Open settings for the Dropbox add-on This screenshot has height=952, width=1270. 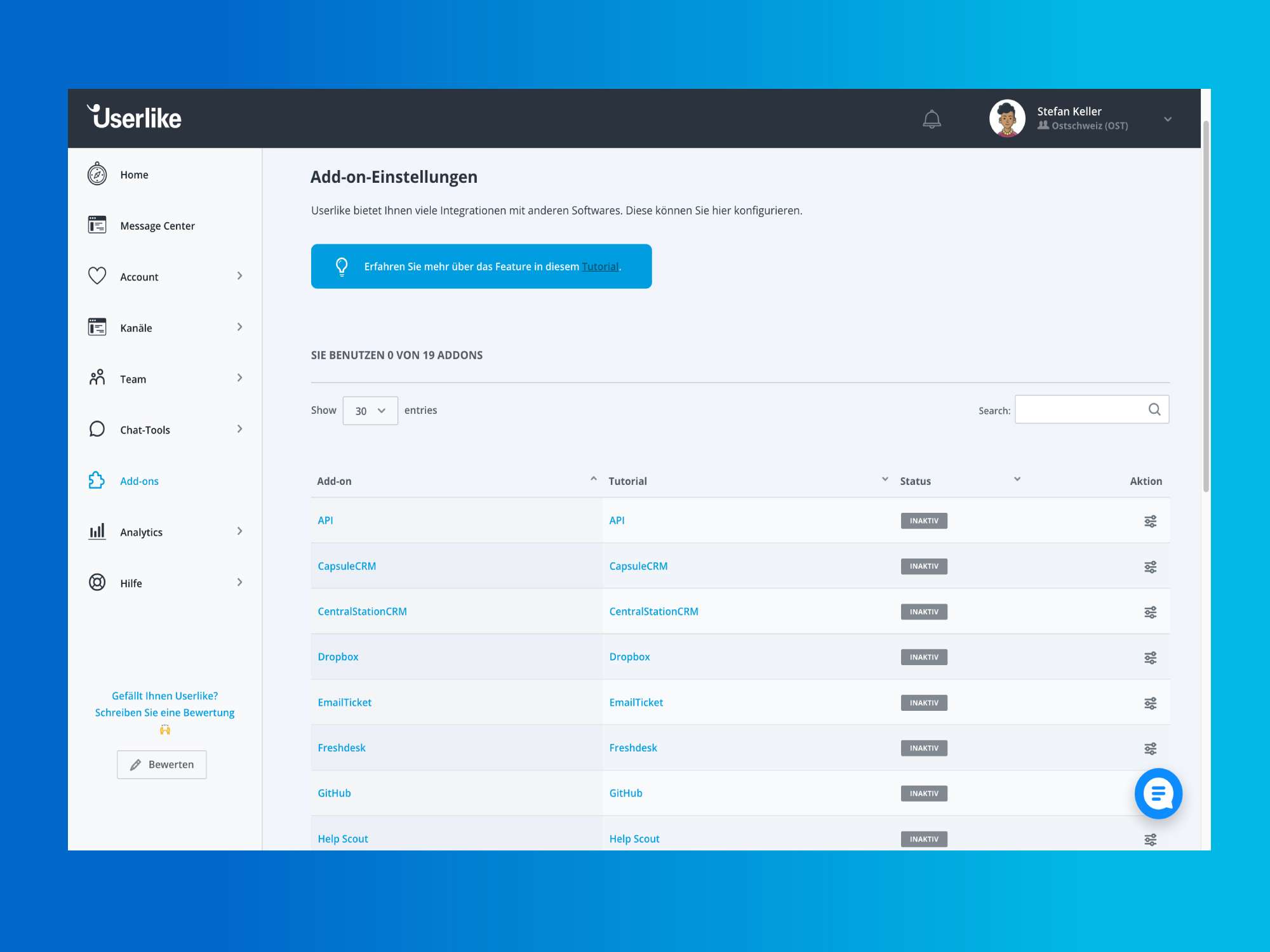[1150, 658]
